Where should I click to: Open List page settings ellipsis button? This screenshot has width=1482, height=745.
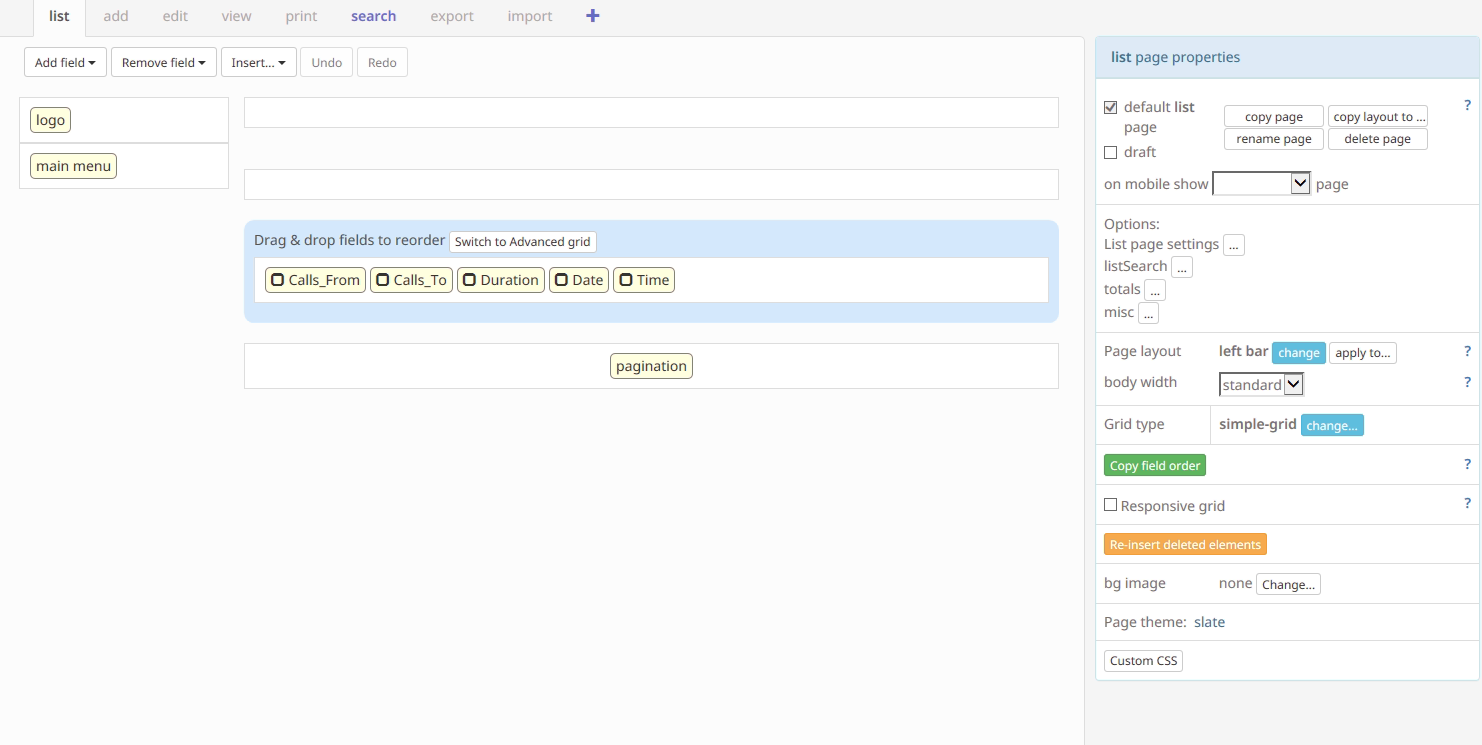[1233, 245]
